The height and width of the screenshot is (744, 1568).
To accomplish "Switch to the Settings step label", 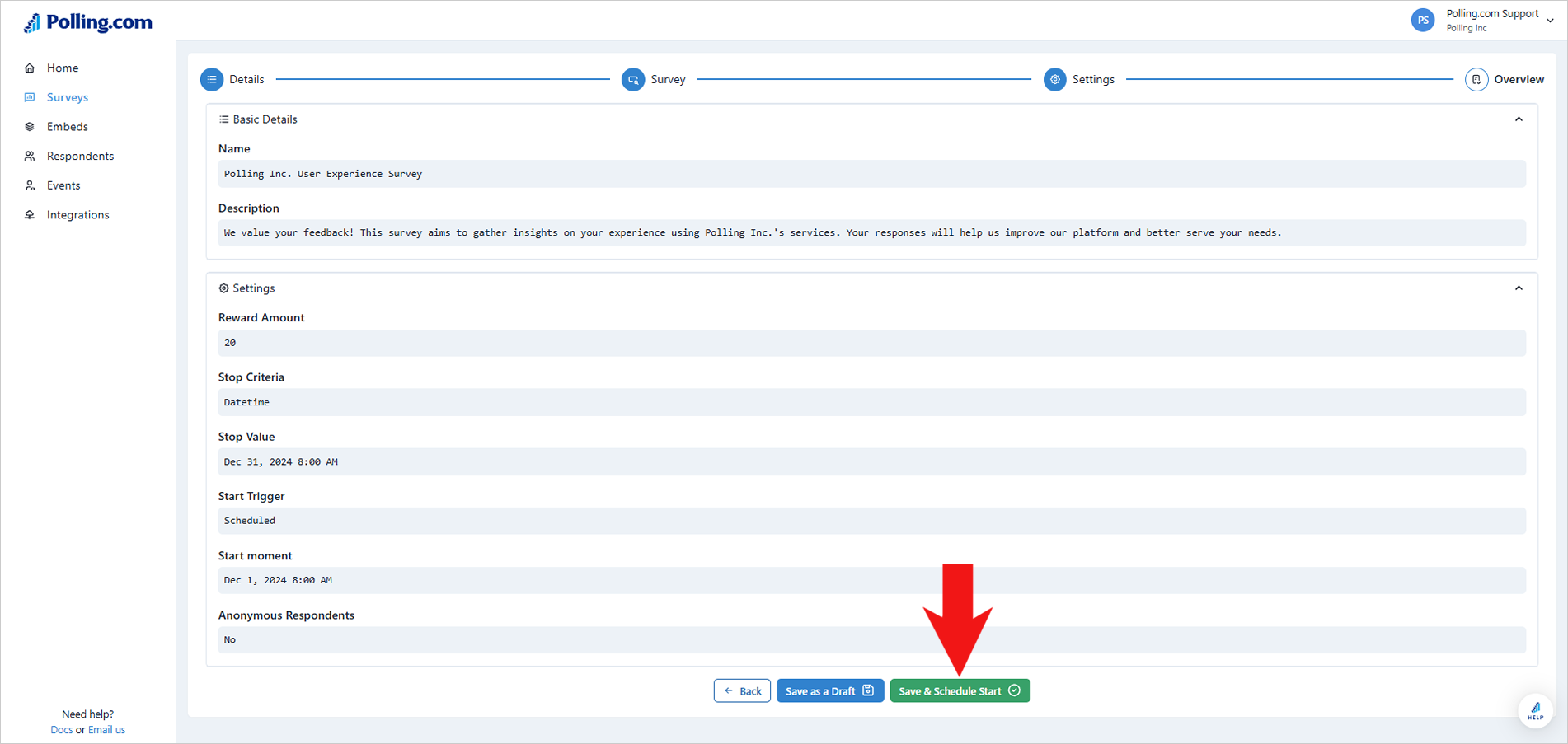I will (x=1093, y=79).
